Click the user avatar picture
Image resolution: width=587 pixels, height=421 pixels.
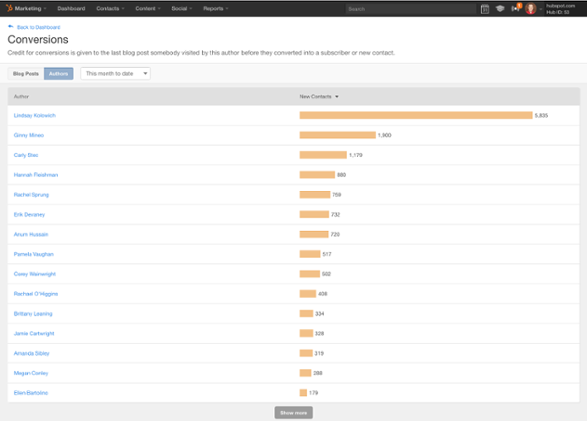(x=530, y=9)
